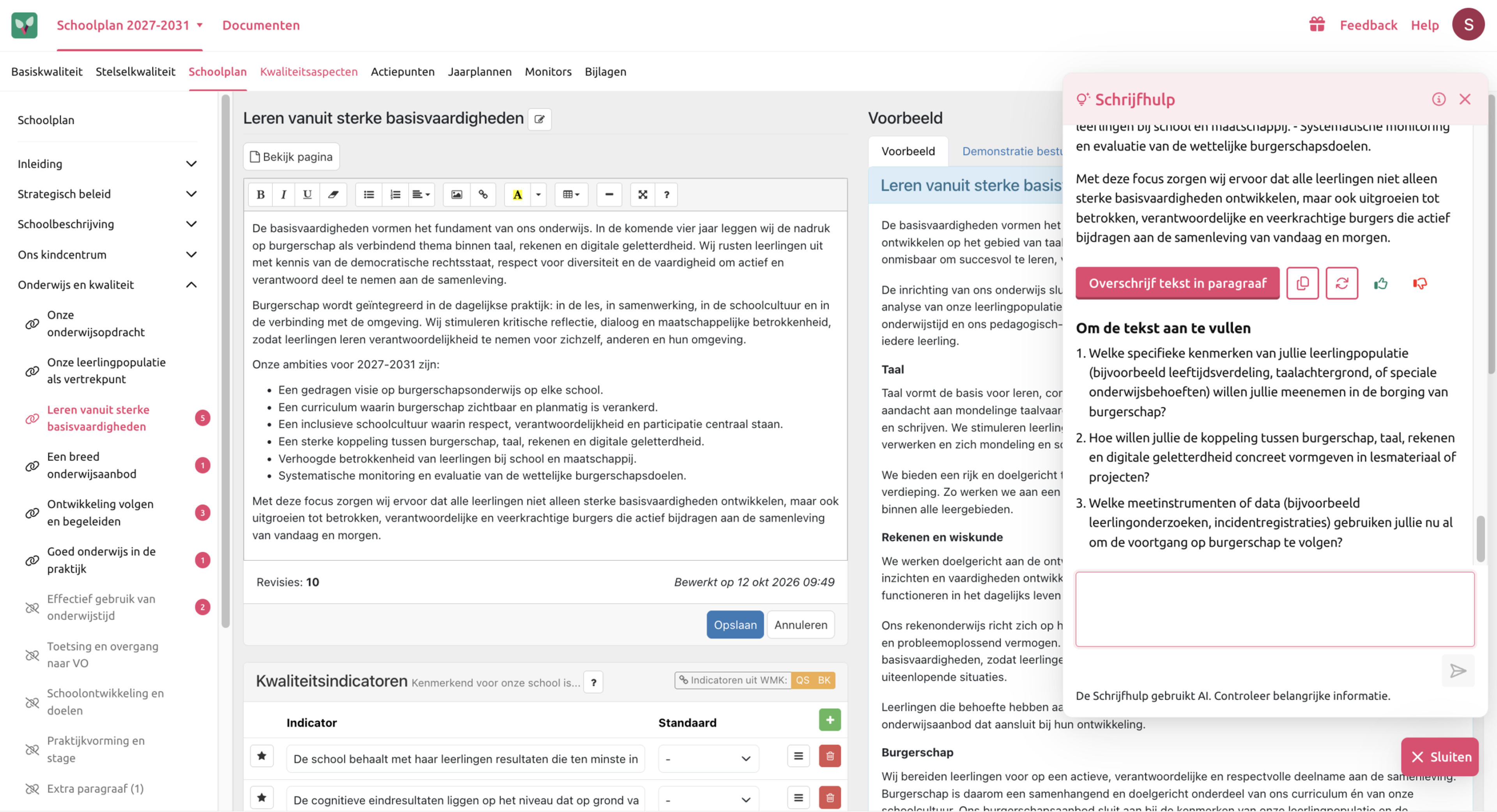Apply underline formatting in the editor toolbar
Screen dimensions: 1497x812
click(308, 194)
